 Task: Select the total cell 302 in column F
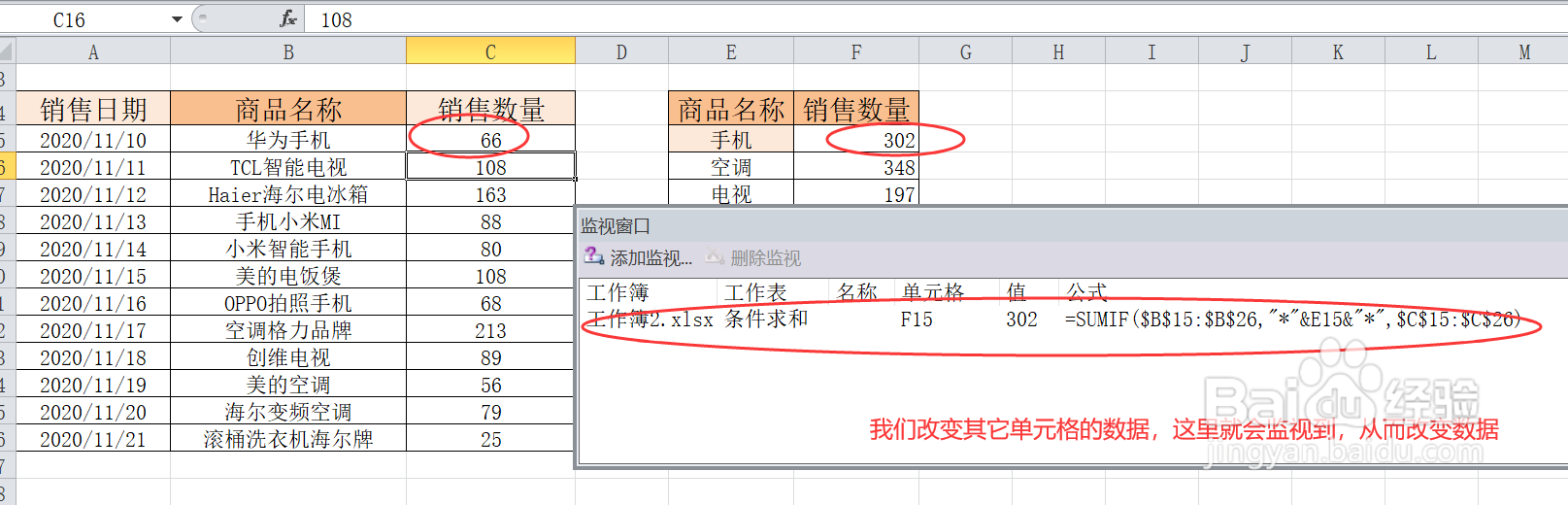pyautogui.click(x=856, y=140)
